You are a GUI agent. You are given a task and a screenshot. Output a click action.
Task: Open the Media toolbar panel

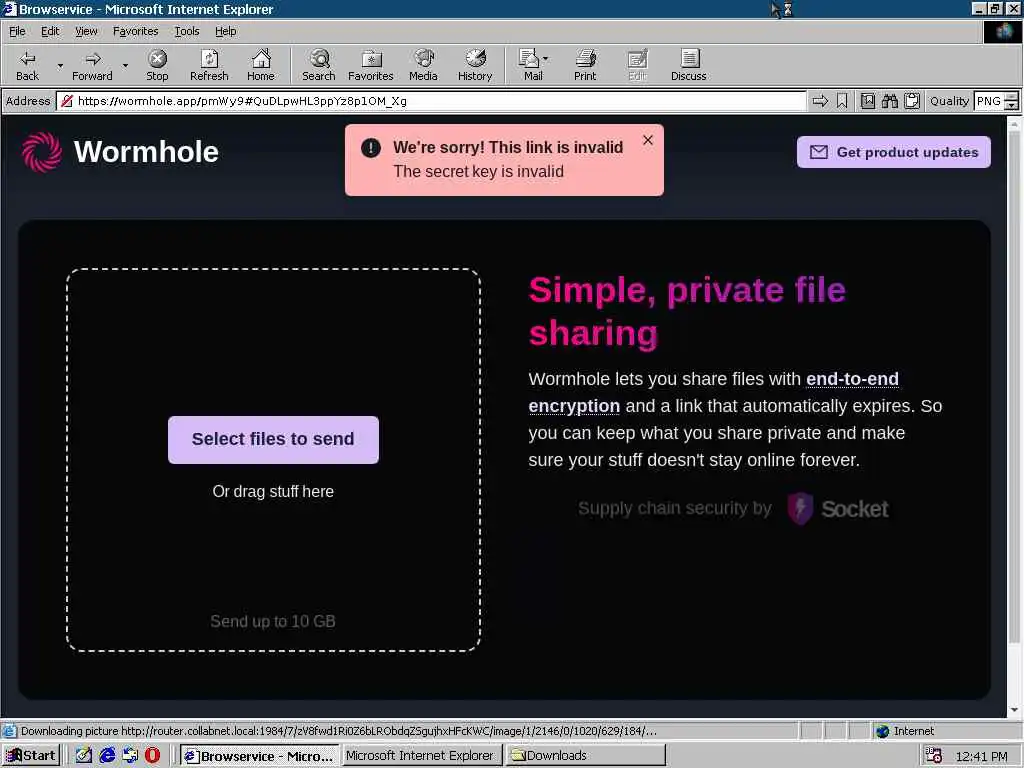click(423, 65)
